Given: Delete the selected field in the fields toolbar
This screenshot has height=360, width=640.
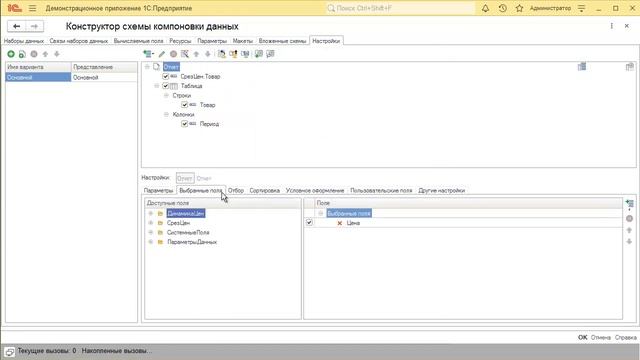Looking at the screenshot, I should click(629, 219).
